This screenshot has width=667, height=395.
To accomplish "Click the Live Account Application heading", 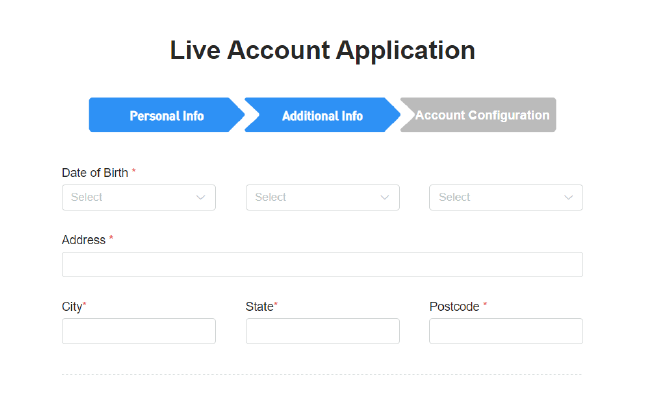I will click(x=322, y=51).
